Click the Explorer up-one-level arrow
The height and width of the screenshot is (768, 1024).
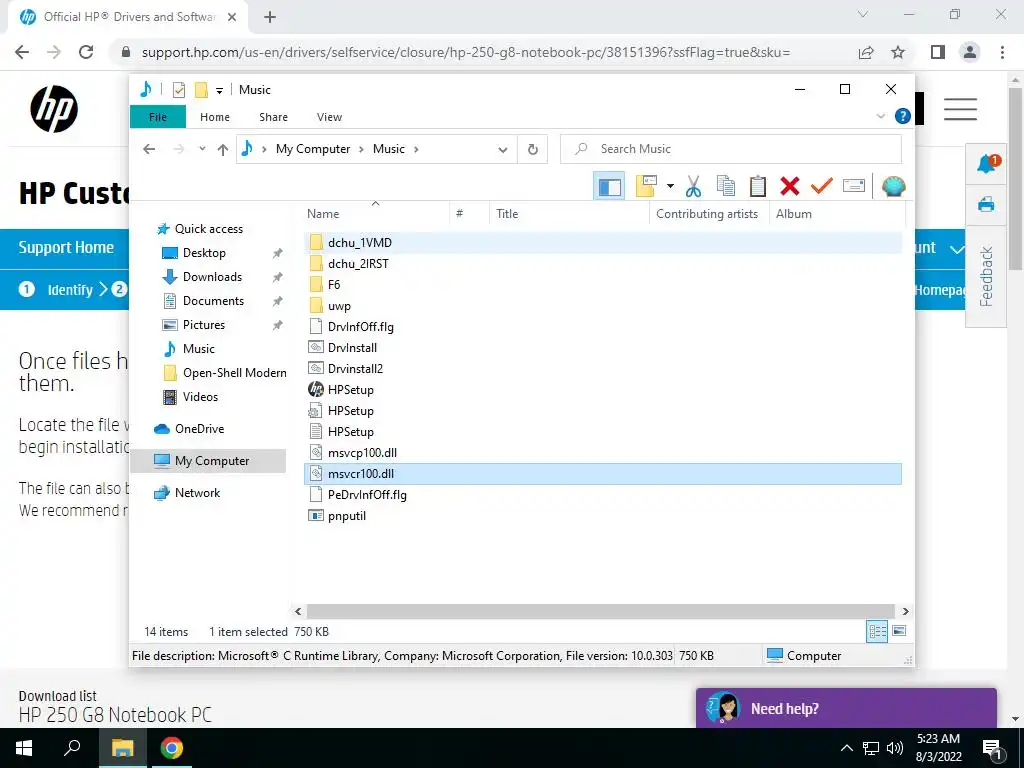pos(223,150)
